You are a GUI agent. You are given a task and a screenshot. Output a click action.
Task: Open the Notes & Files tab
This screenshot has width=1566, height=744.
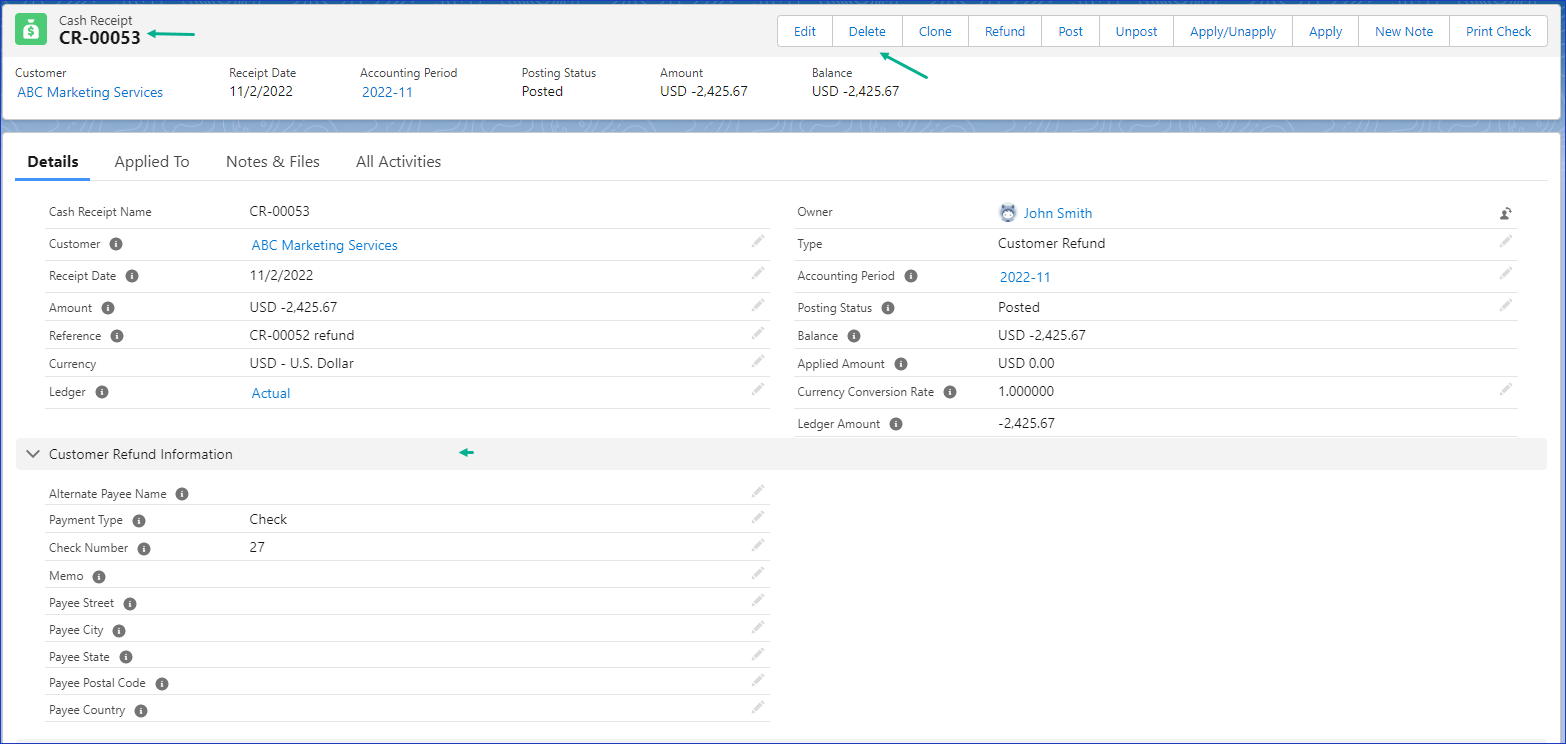[273, 161]
